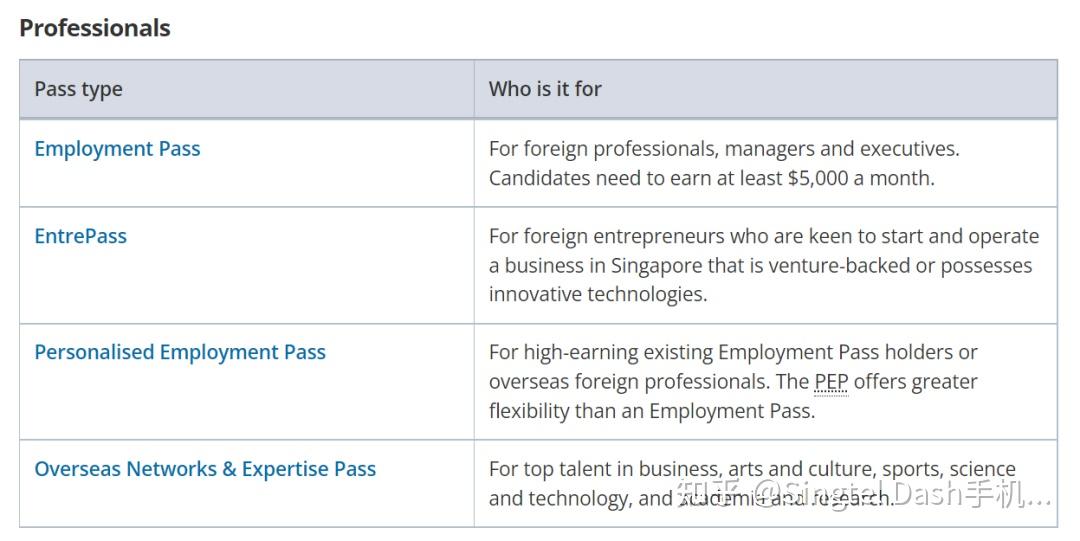1080x541 pixels.
Task: Click the dotted-underlined PEP abbreviation
Action: click(831, 382)
